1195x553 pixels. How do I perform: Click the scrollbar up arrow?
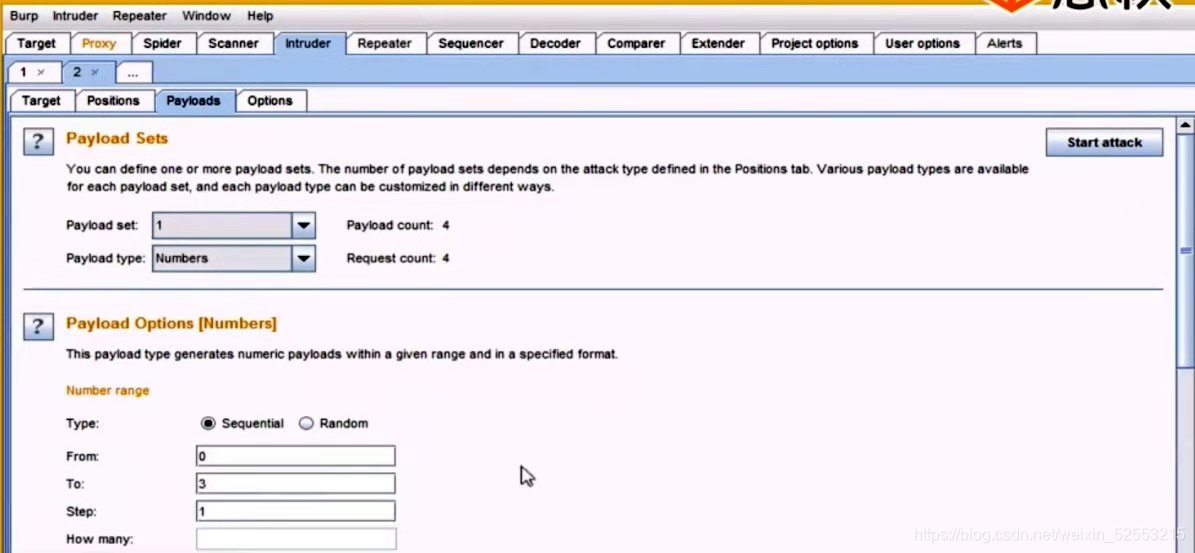point(1186,124)
